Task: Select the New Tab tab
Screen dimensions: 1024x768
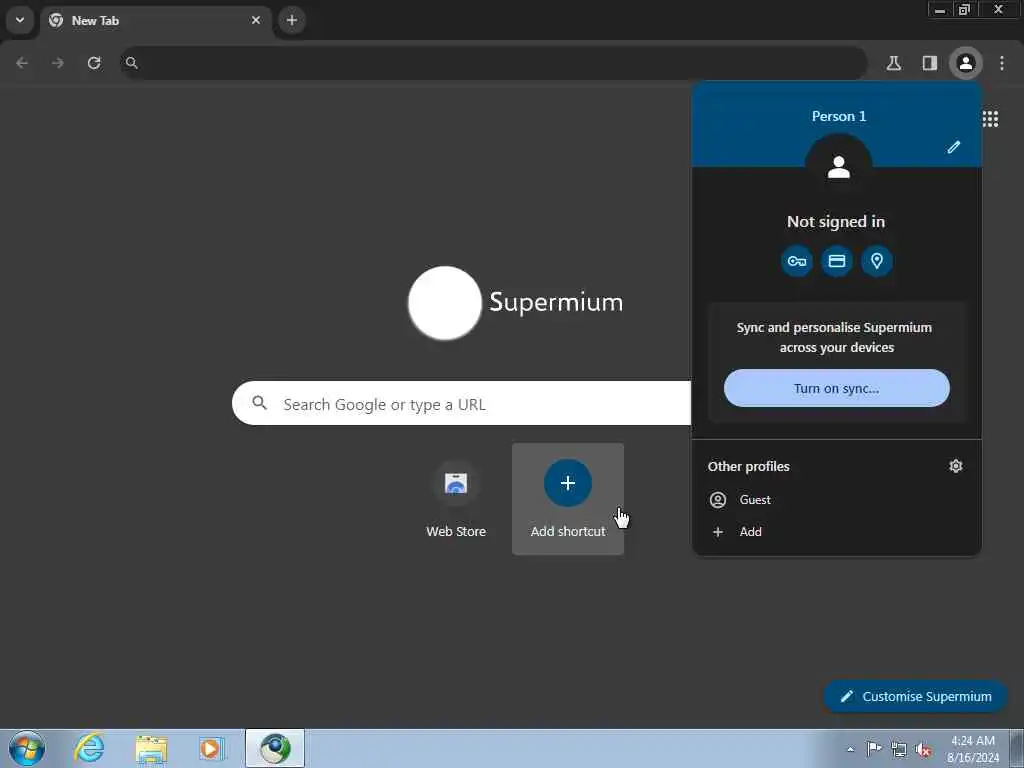Action: (157, 20)
